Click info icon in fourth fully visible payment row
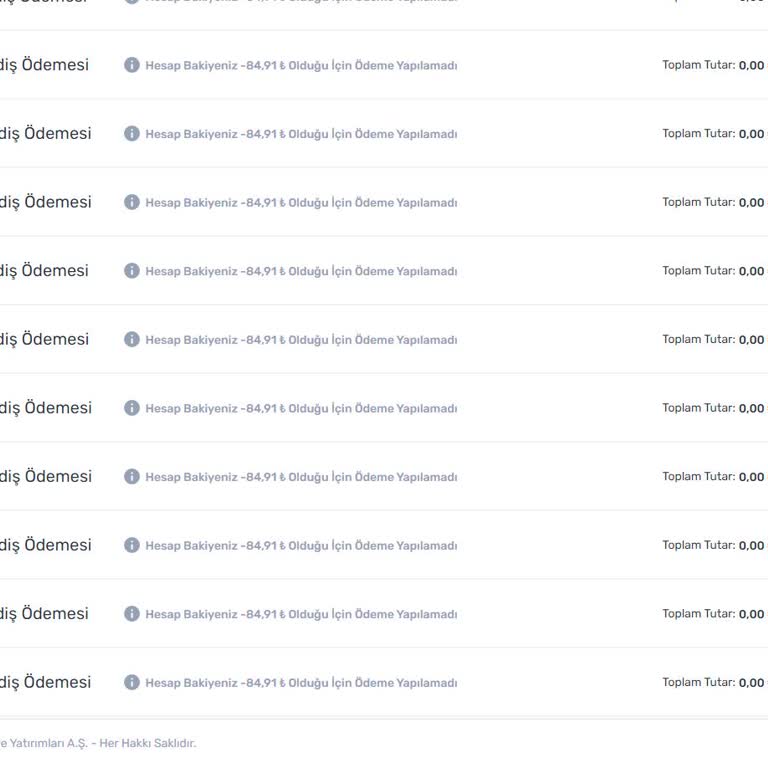 pos(132,271)
